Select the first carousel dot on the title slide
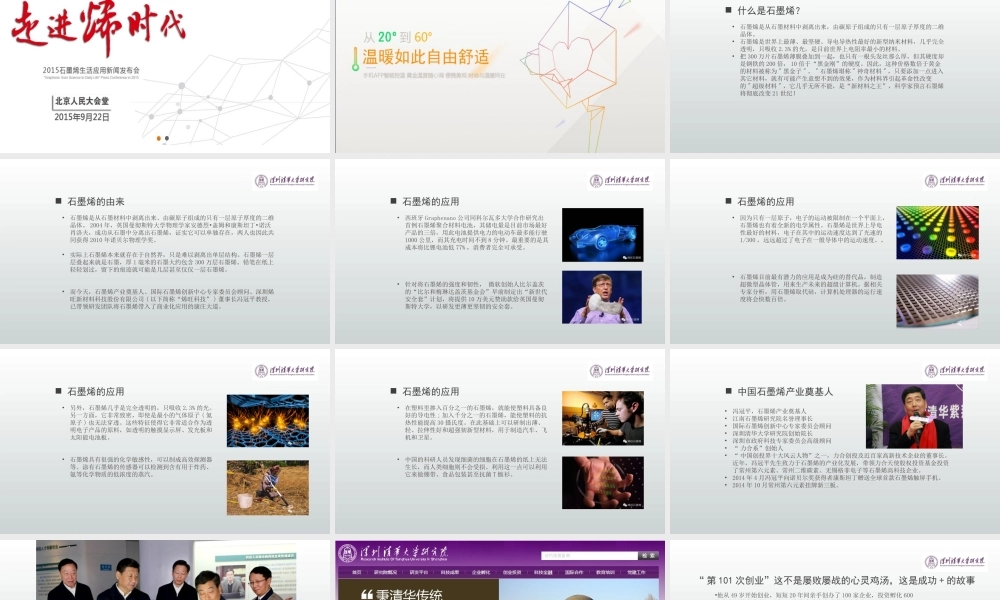This screenshot has width=1000, height=600. click(x=158, y=138)
